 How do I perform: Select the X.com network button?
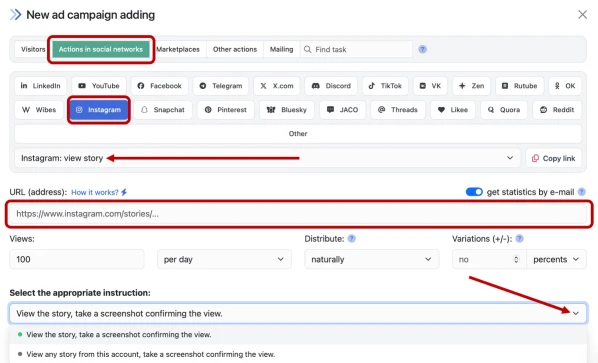(276, 86)
